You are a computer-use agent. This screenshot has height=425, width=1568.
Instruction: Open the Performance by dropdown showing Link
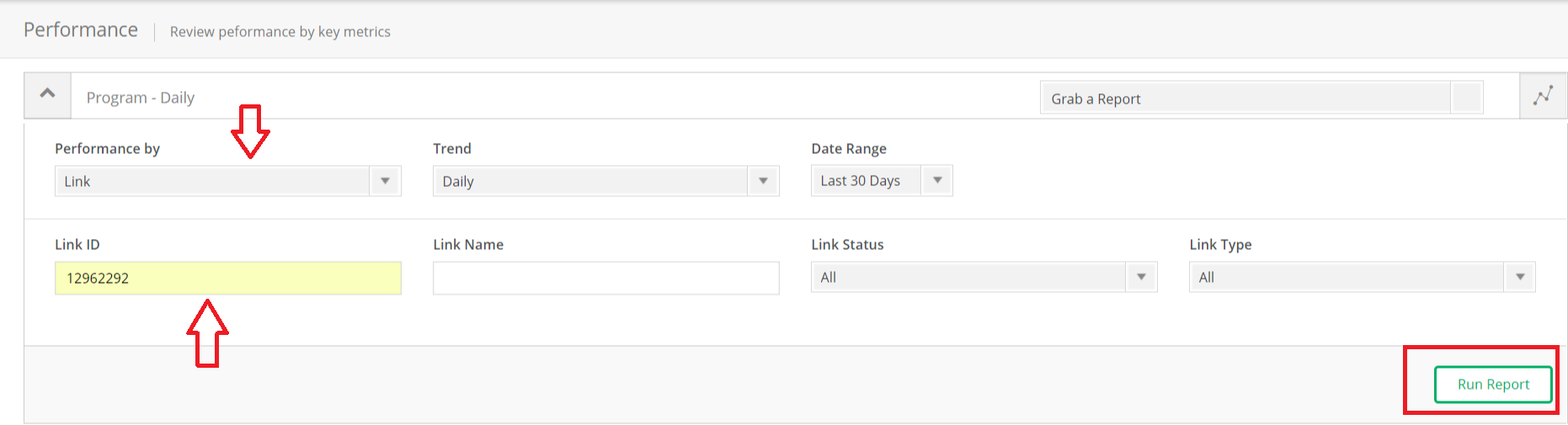click(x=227, y=181)
